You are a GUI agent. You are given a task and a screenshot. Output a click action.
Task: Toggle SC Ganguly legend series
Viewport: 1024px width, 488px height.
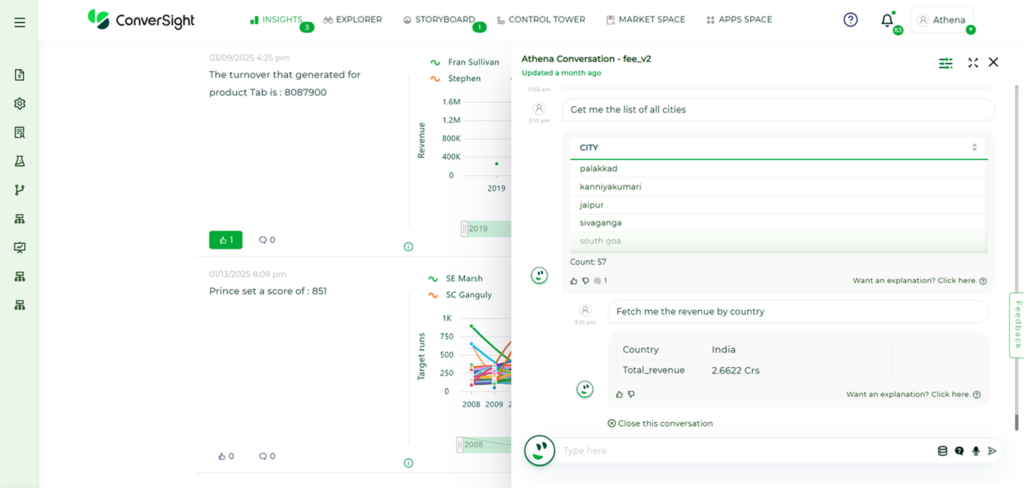tap(460, 295)
